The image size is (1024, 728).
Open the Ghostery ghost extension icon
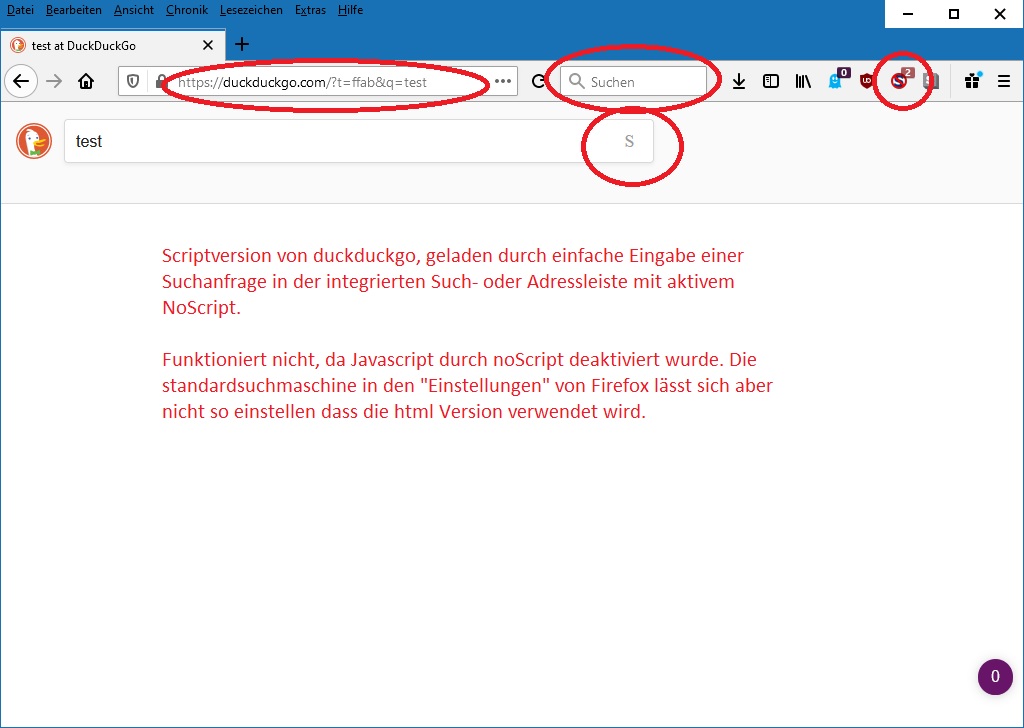[x=837, y=80]
